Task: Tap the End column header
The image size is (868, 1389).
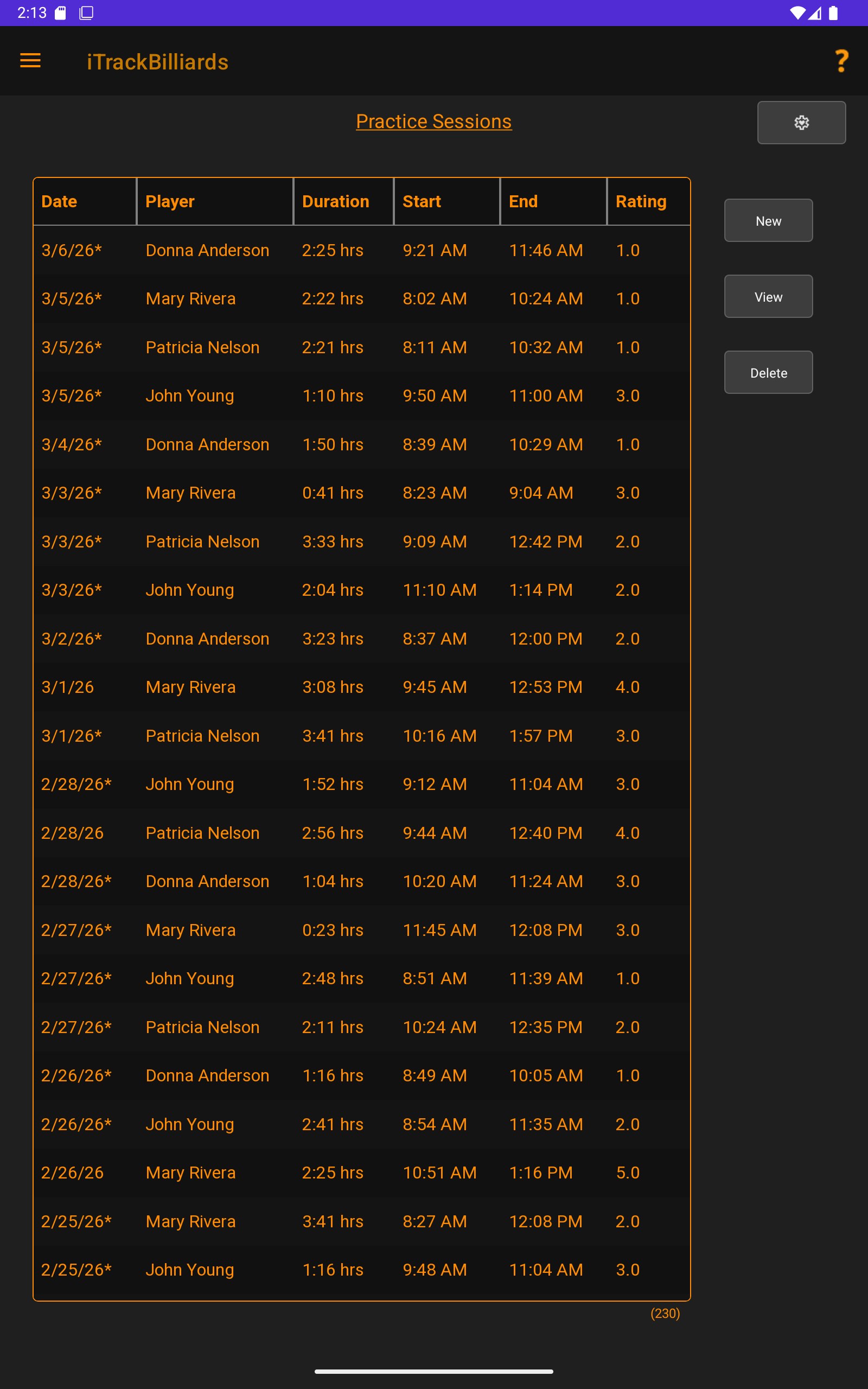Action: click(x=523, y=201)
